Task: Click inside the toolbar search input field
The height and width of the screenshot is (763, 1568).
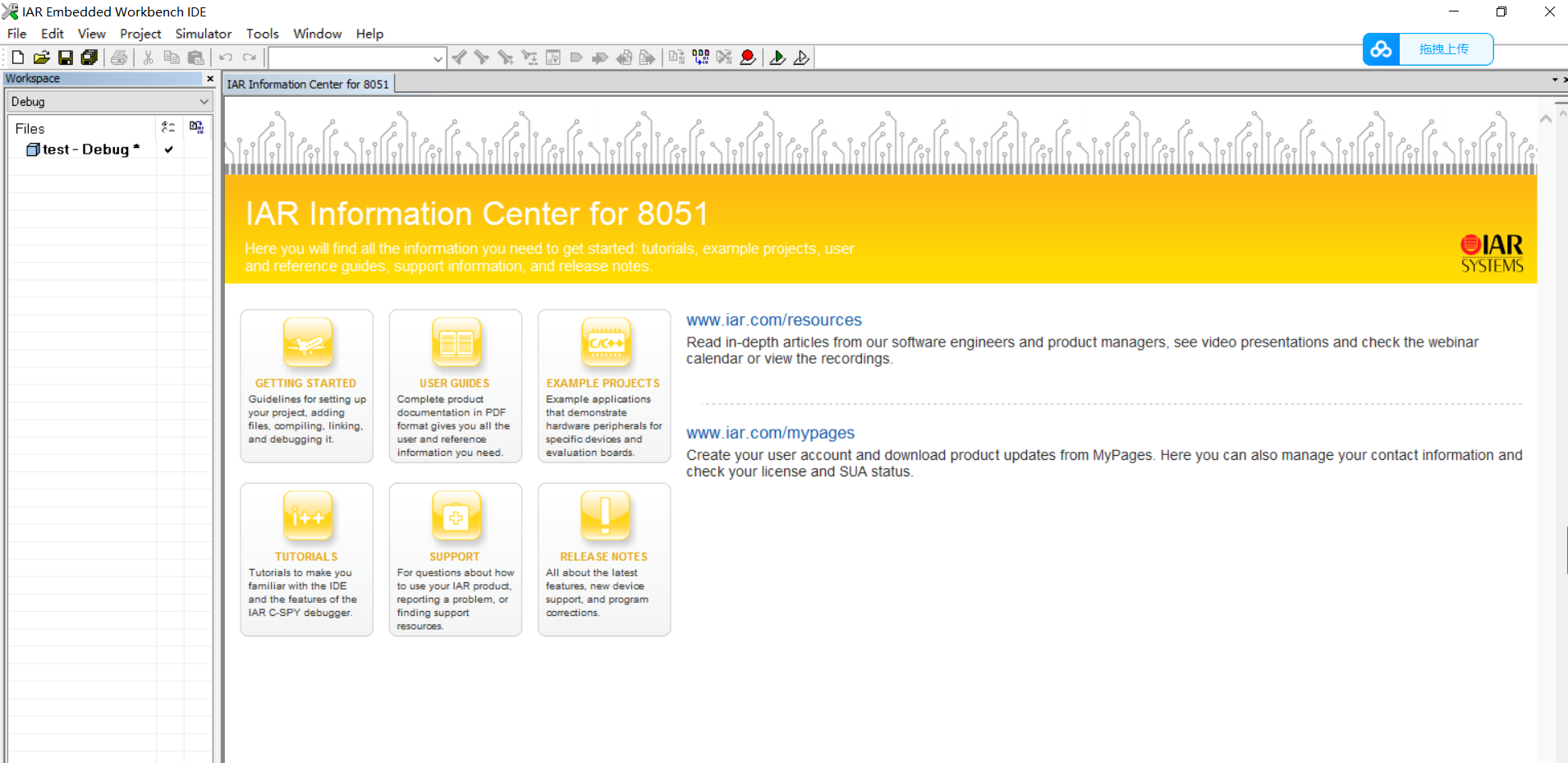Action: click(x=351, y=58)
